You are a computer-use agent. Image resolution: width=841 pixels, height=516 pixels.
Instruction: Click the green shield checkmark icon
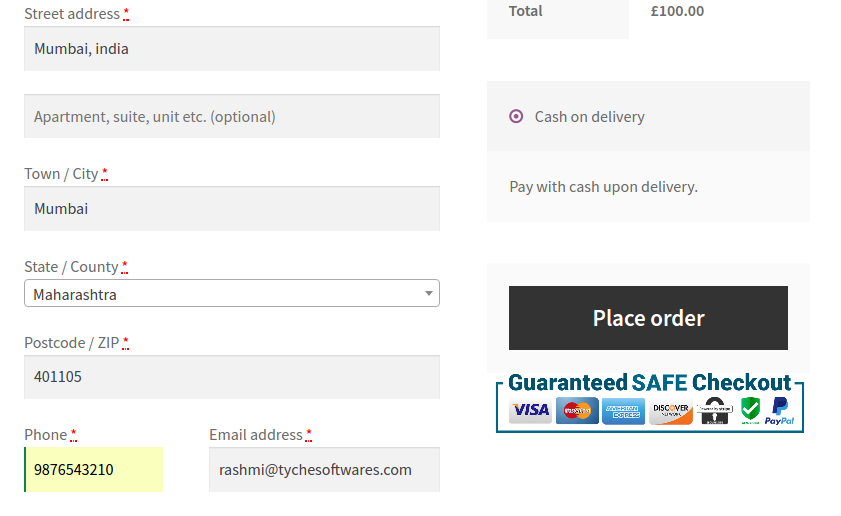[750, 410]
